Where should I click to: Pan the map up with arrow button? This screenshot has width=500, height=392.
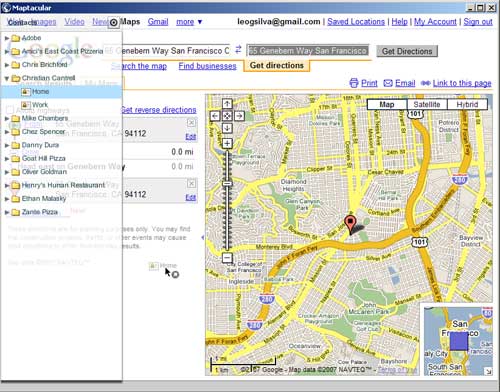coord(227,104)
